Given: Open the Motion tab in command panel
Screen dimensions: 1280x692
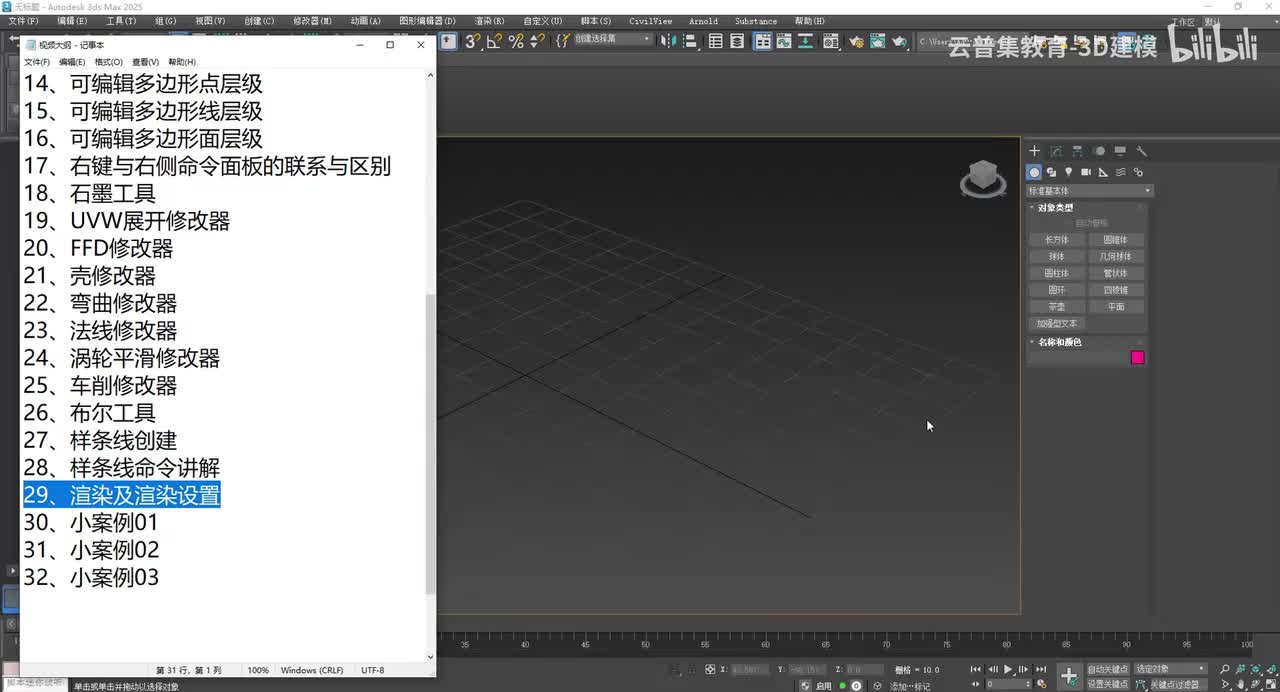Looking at the screenshot, I should pos(1099,151).
